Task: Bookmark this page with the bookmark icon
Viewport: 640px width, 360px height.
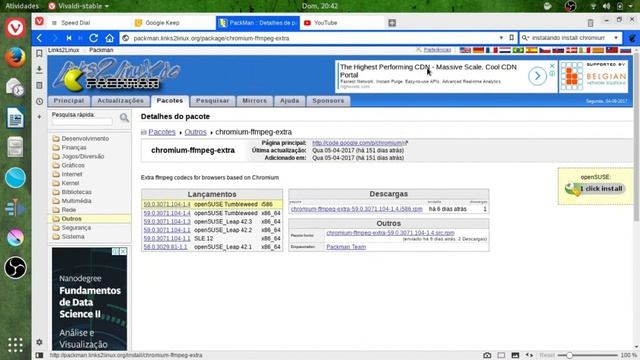Action: pyautogui.click(x=511, y=38)
